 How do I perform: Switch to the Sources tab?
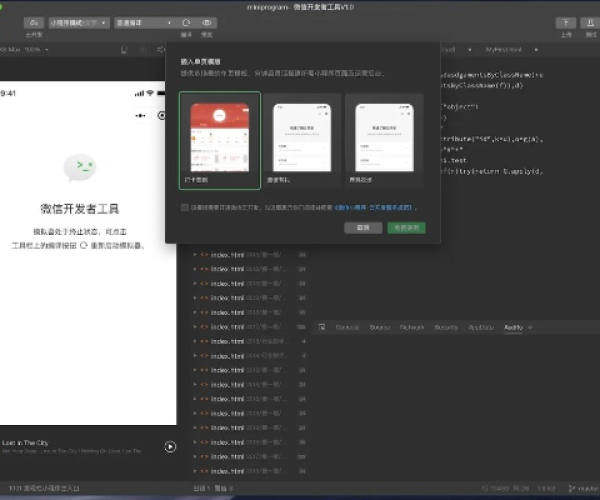pos(380,327)
